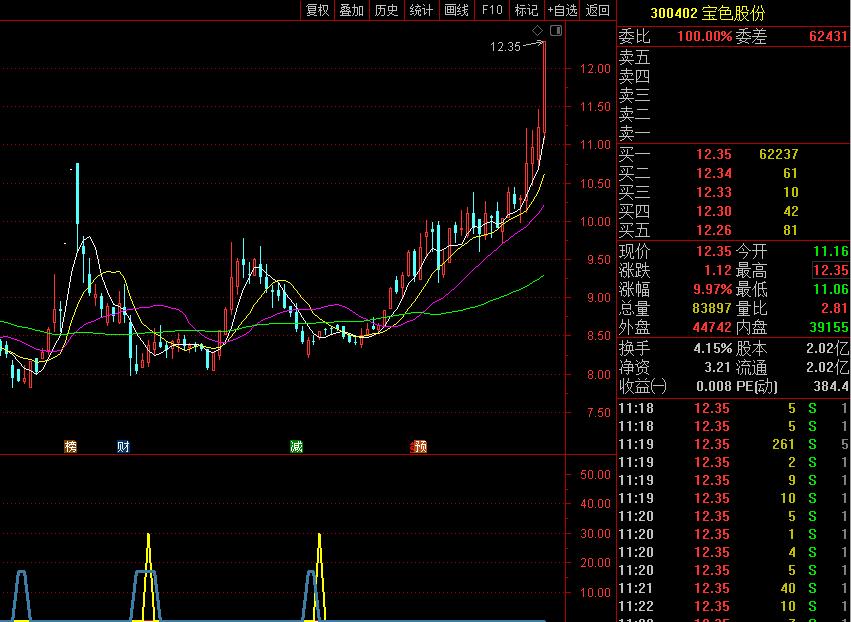Select the 11:19 trade with volume 261
This screenshot has width=851, height=622.
coord(734,445)
